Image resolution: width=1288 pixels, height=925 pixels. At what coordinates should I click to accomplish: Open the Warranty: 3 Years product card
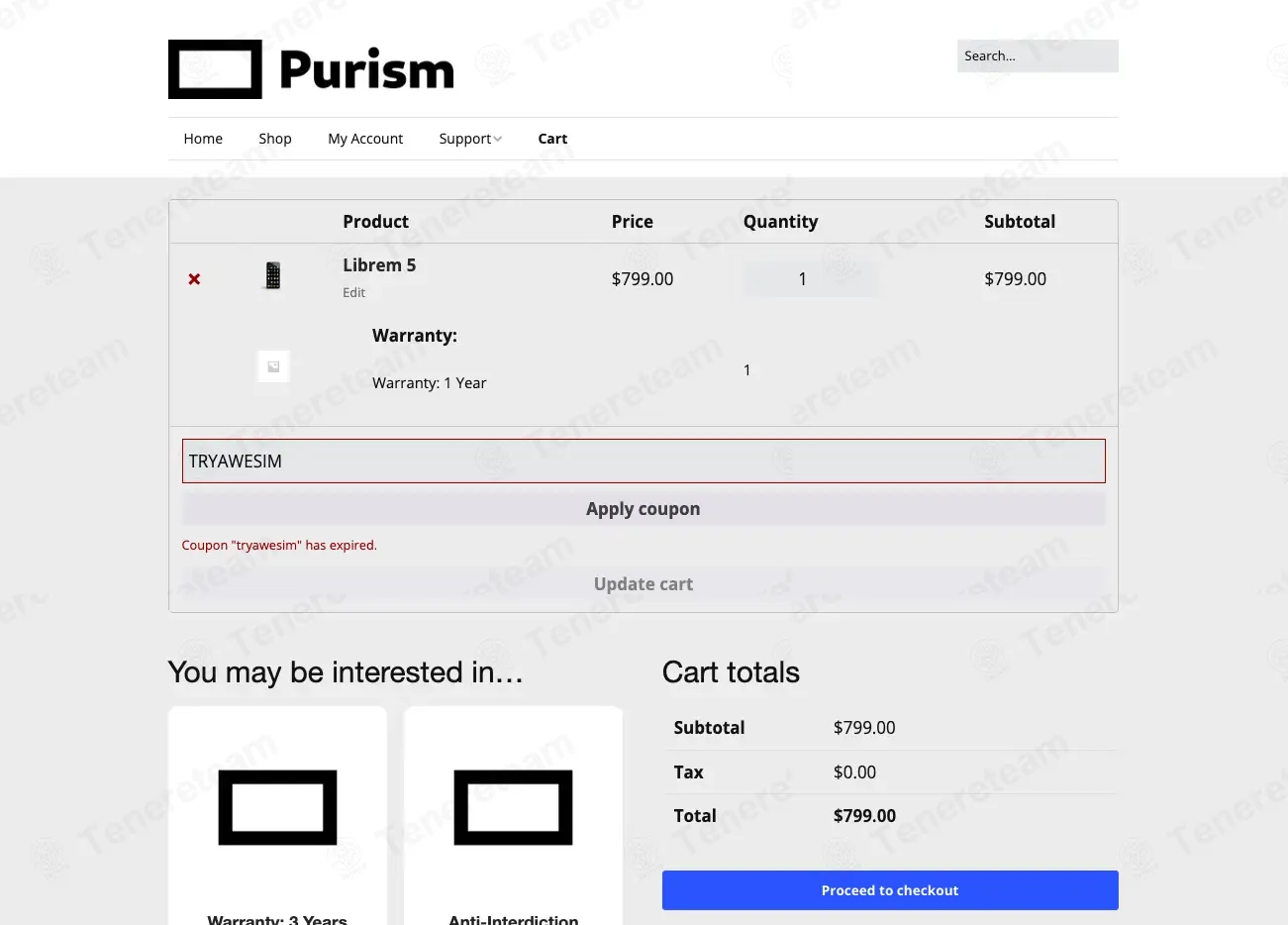277,816
